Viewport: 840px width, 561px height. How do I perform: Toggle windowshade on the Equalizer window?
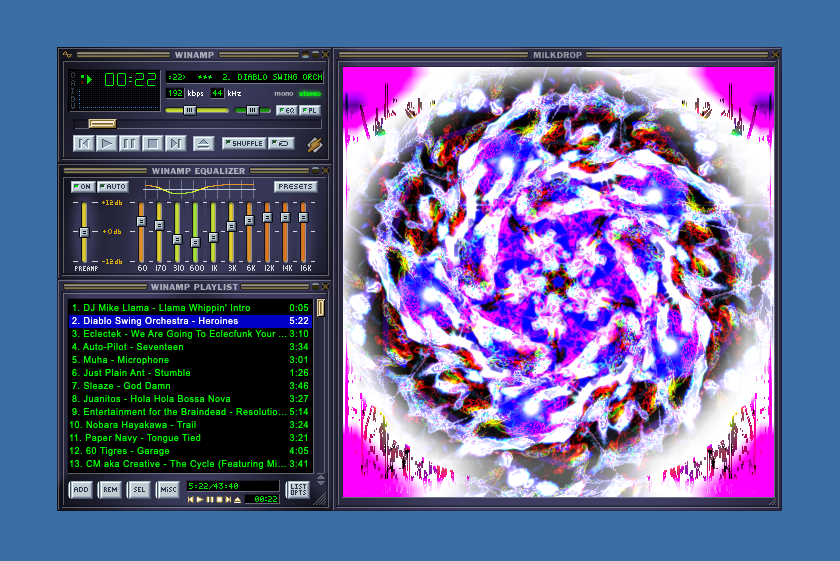316,171
